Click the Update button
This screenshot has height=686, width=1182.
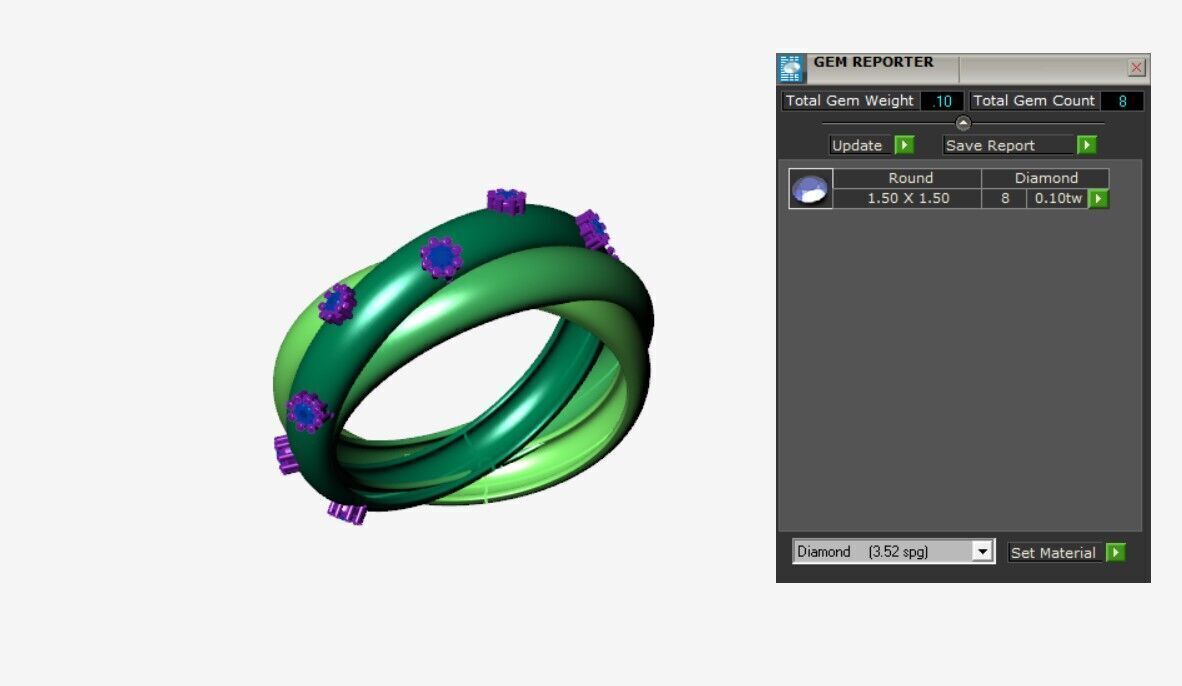[x=859, y=145]
